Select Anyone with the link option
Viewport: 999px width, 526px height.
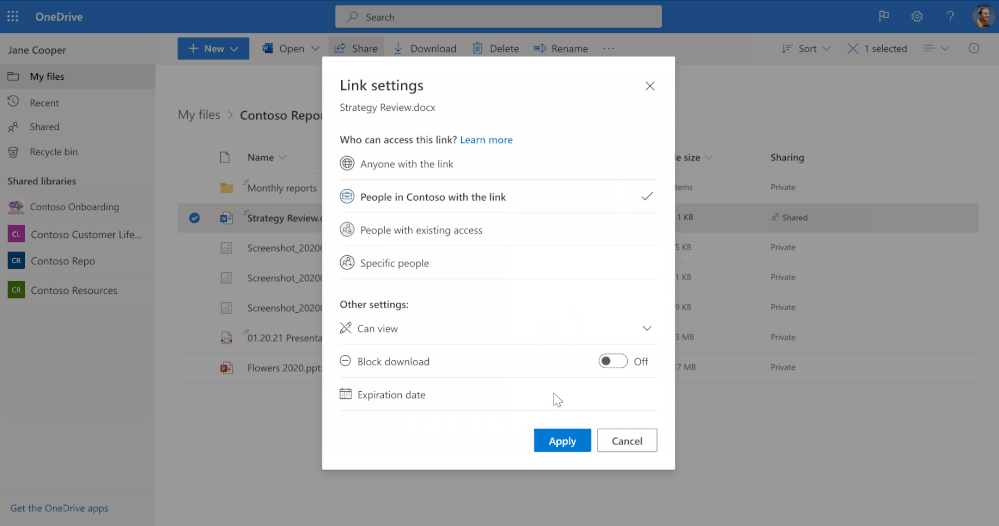(407, 164)
